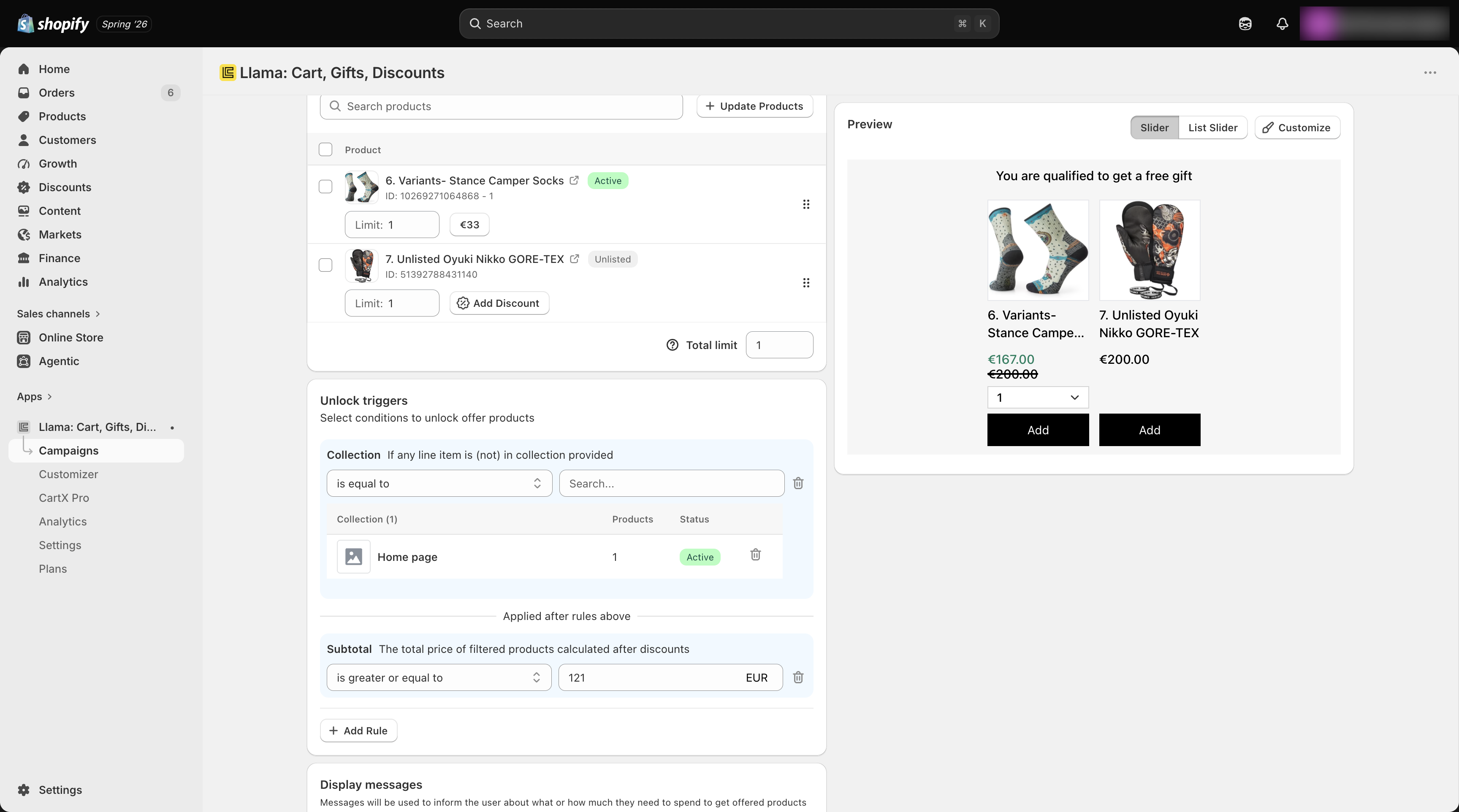
Task: Switch preview to List Slider view
Action: point(1212,127)
